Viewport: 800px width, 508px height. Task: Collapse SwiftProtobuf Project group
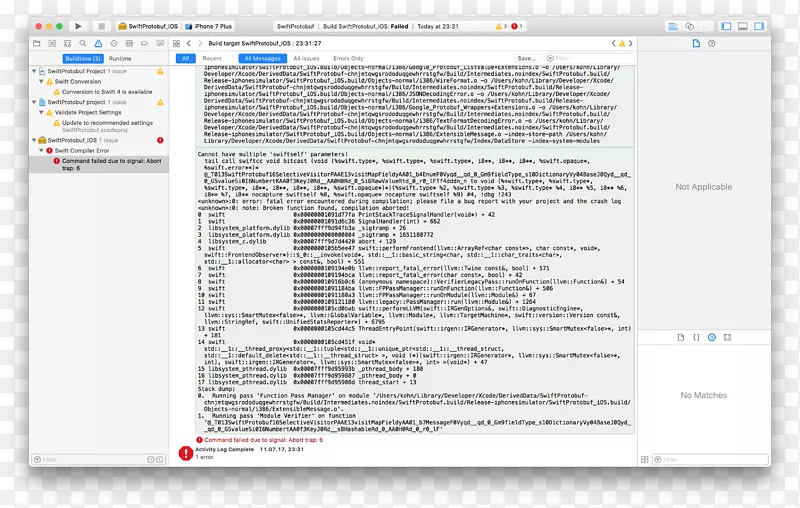click(34, 71)
